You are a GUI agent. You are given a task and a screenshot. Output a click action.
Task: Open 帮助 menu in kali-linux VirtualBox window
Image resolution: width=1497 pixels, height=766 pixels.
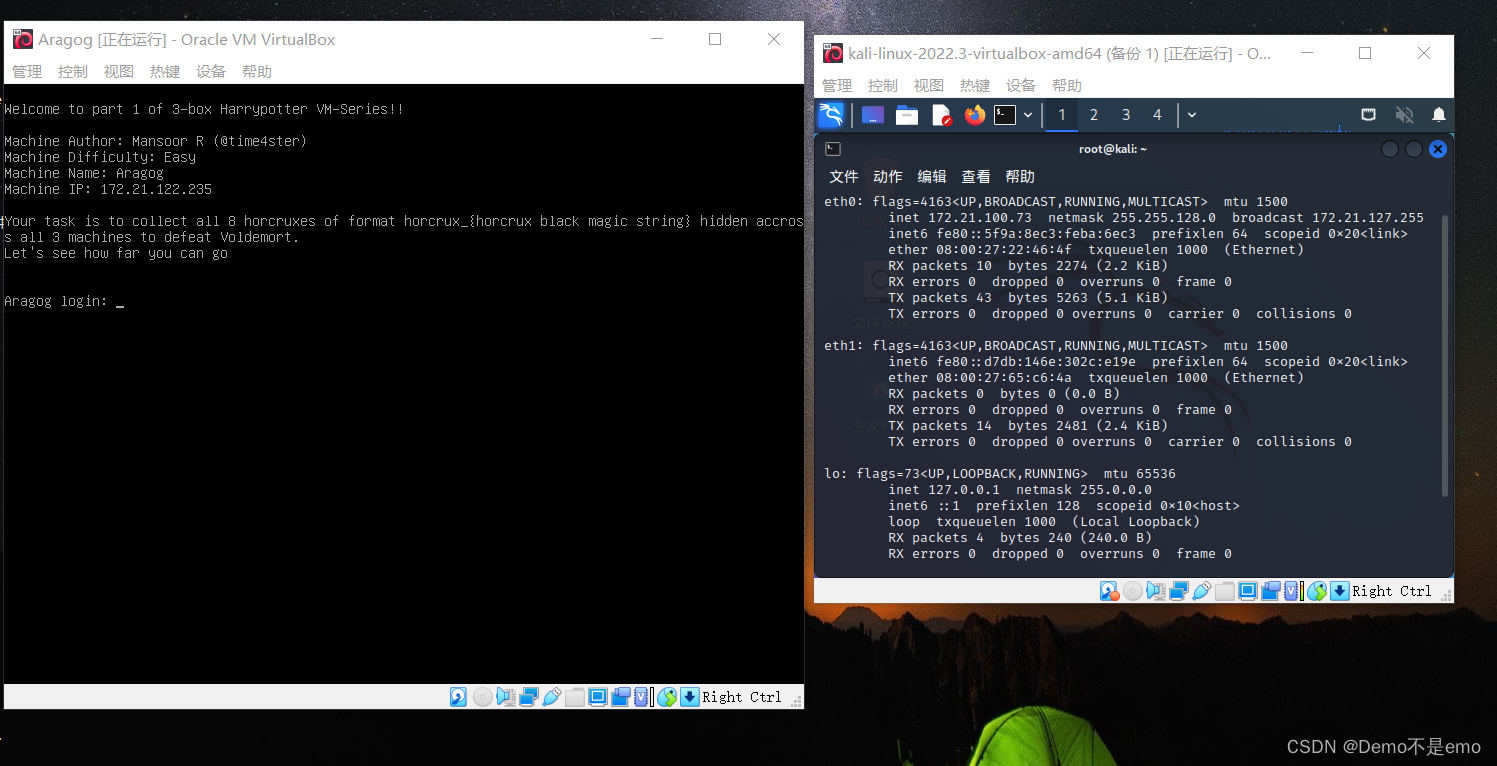[x=1067, y=86]
